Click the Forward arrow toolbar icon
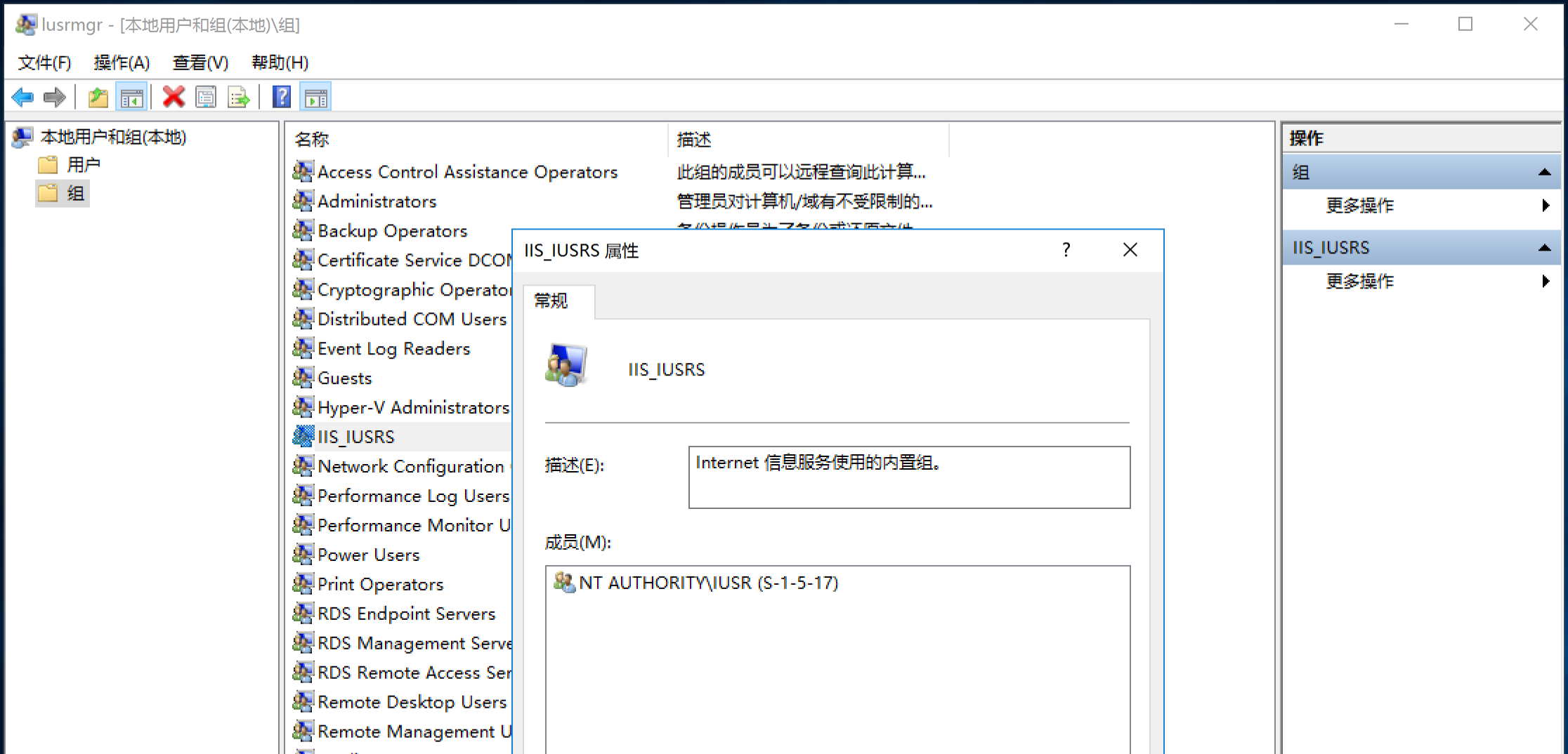This screenshot has height=754, width=1568. (55, 97)
